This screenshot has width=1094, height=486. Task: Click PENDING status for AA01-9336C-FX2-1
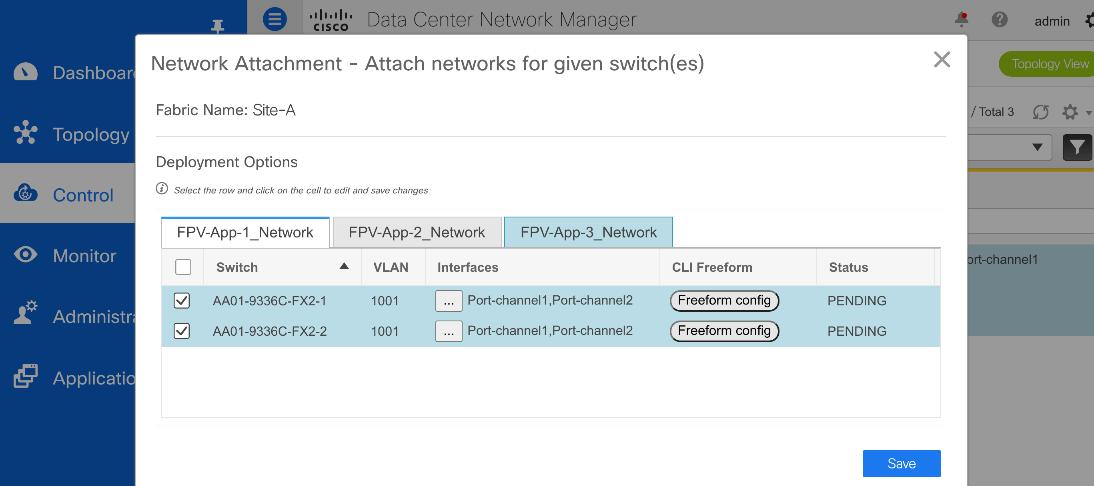click(857, 301)
